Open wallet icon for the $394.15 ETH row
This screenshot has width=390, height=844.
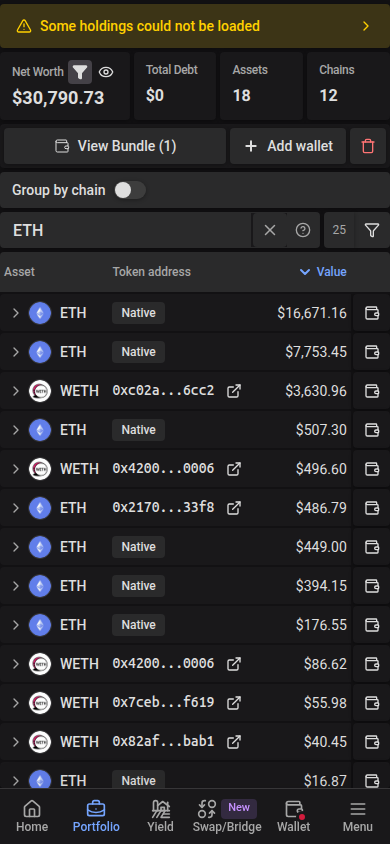[372, 586]
